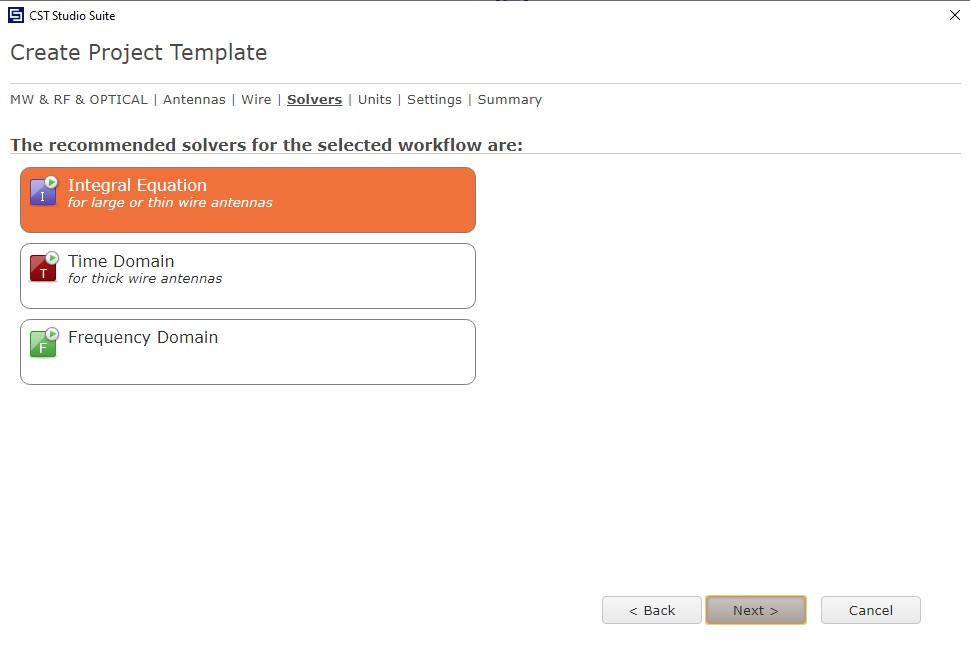Pick the Frequency Domain solver card

[x=248, y=352]
